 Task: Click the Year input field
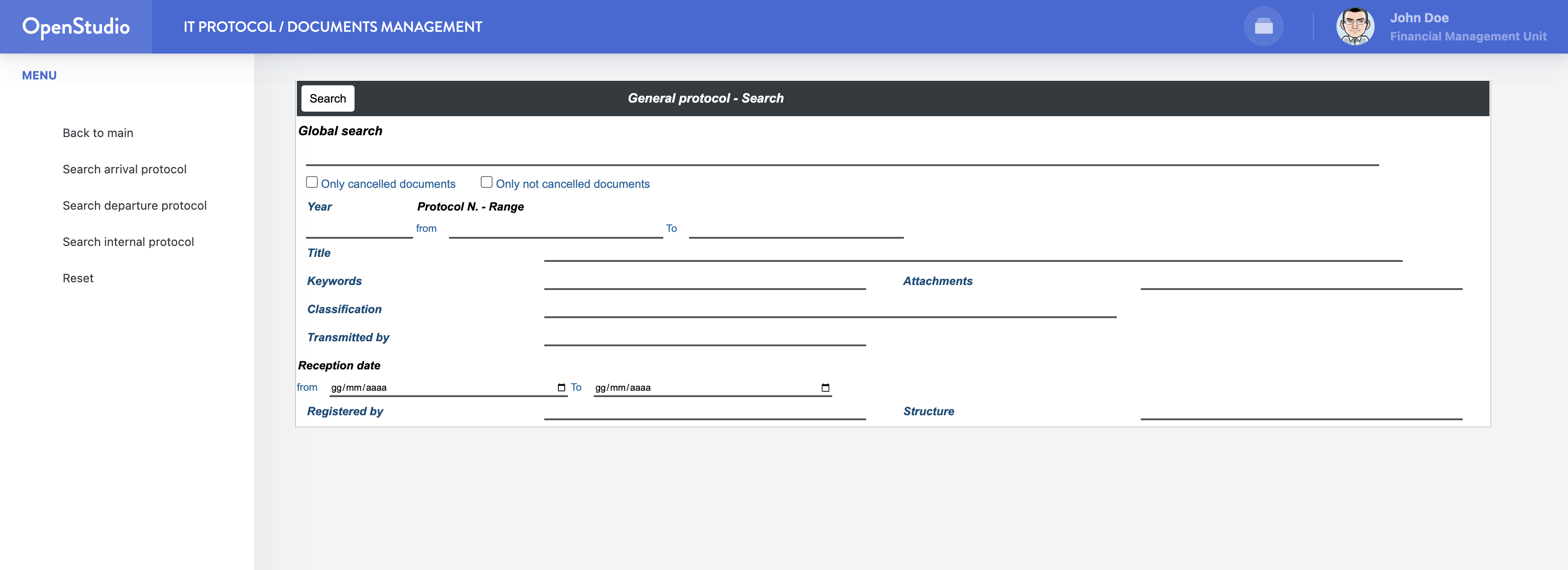359,229
